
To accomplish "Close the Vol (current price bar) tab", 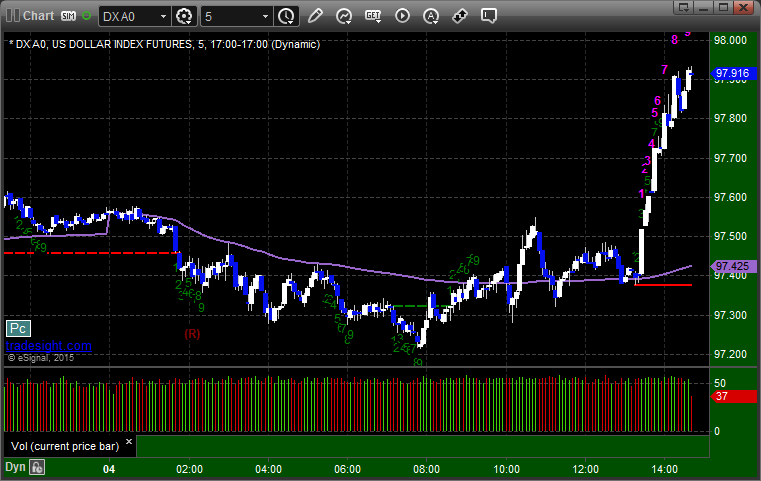I will pyautogui.click(x=129, y=442).
